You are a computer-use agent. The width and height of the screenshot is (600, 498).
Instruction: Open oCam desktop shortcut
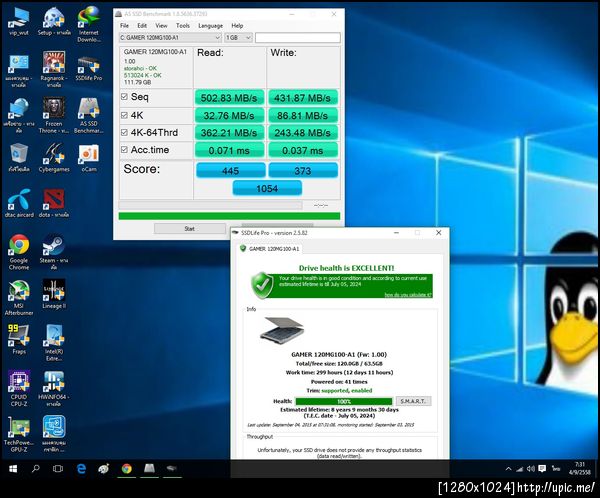pyautogui.click(x=89, y=158)
